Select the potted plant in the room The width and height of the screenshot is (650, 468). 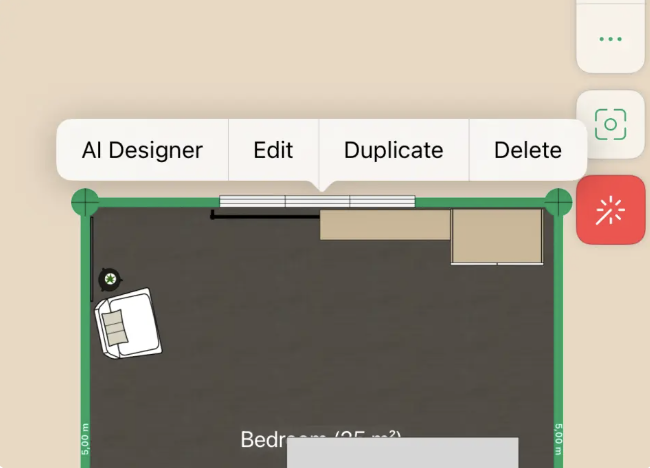(x=110, y=279)
